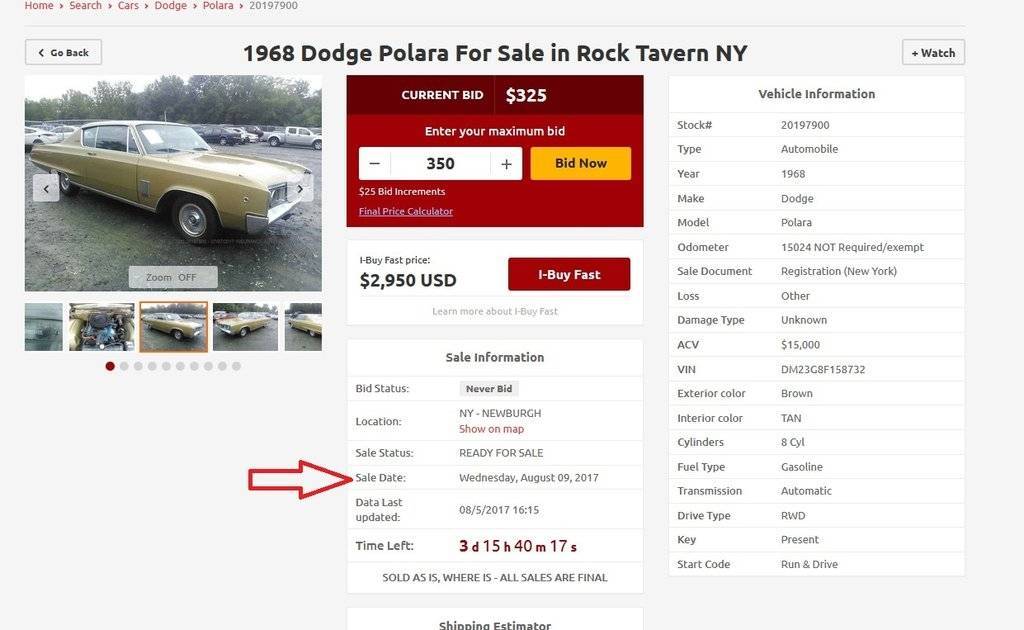Toggle the Zoom OFF switch on photo
Screen dimensions: 1024x630
[x=172, y=277]
